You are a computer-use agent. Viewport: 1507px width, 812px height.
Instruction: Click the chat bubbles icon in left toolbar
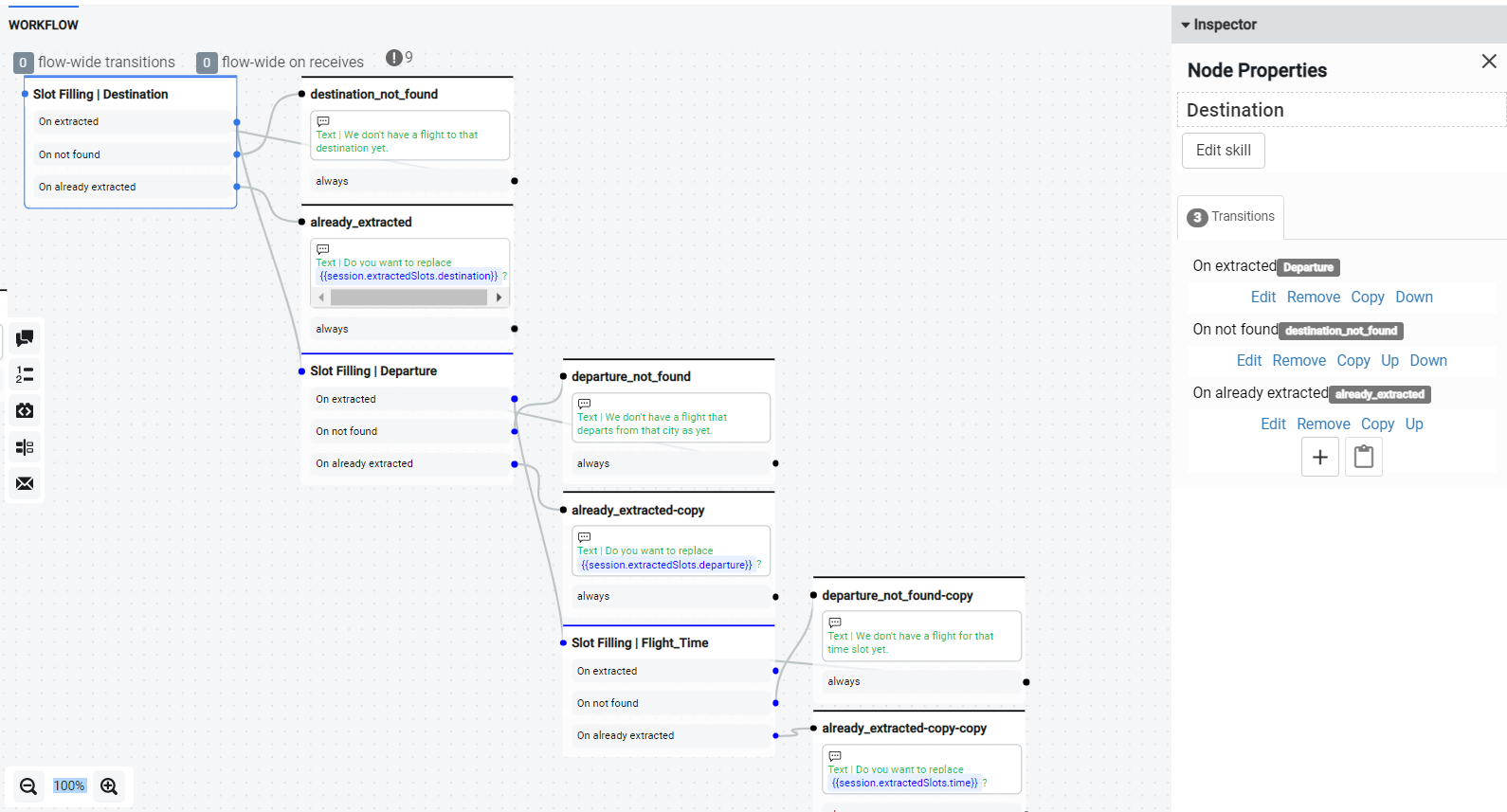click(25, 338)
